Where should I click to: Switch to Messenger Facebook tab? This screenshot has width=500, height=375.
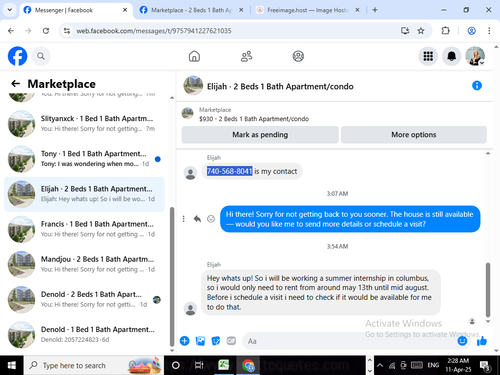tap(76, 10)
